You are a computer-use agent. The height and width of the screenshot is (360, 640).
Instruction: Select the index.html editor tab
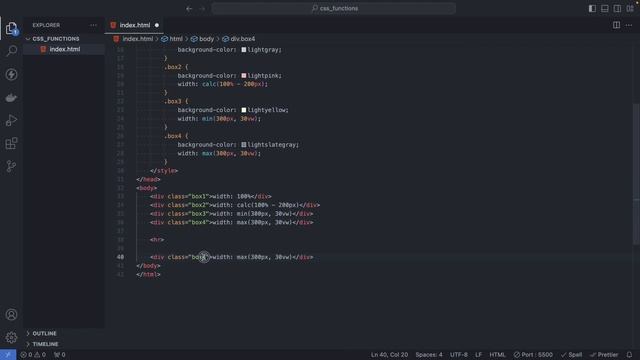[135, 25]
